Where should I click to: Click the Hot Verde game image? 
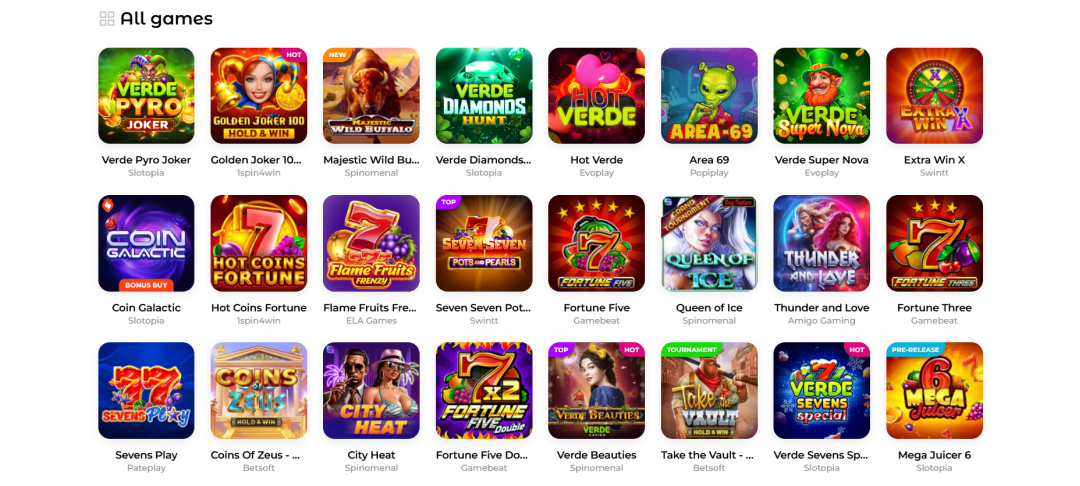596,96
